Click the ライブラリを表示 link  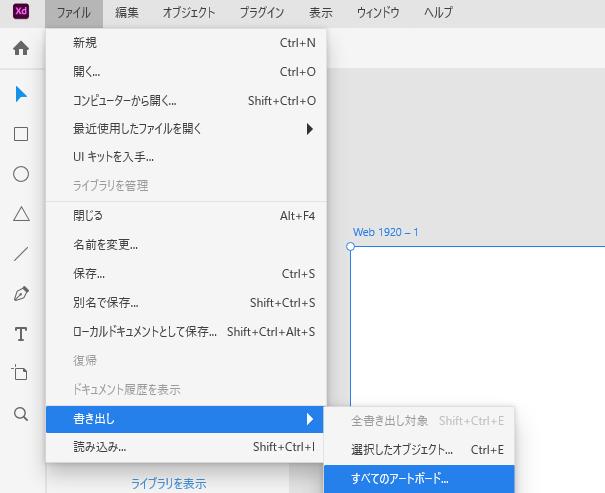tap(168, 484)
